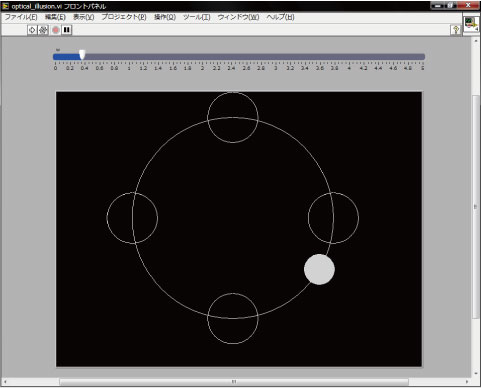
Task: Click the horizontal scrollbar thumb
Action: pos(234,381)
